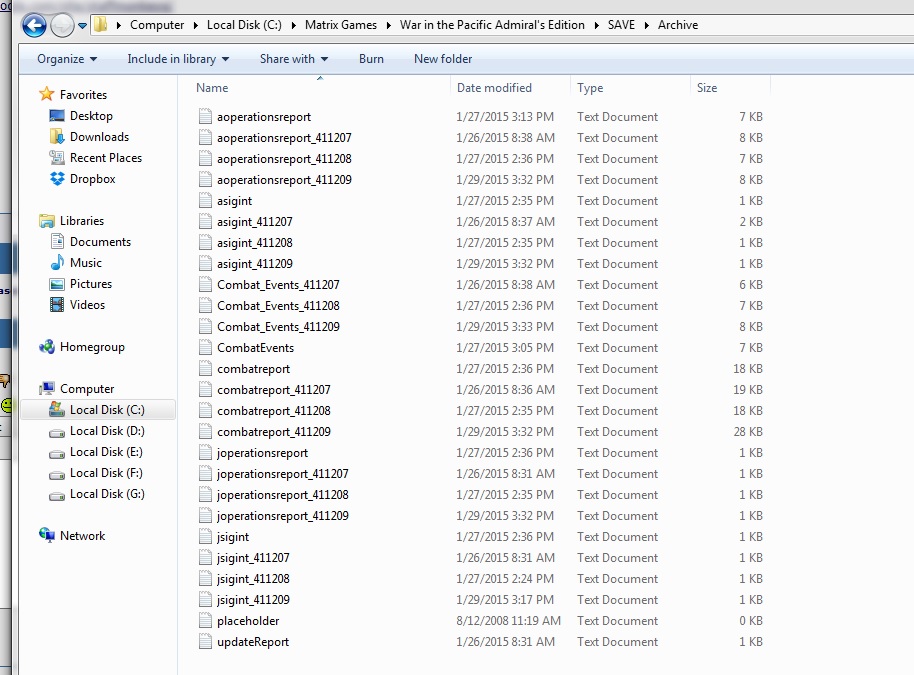
Task: Expand breadcrumb arrow after Computer
Action: [x=195, y=25]
